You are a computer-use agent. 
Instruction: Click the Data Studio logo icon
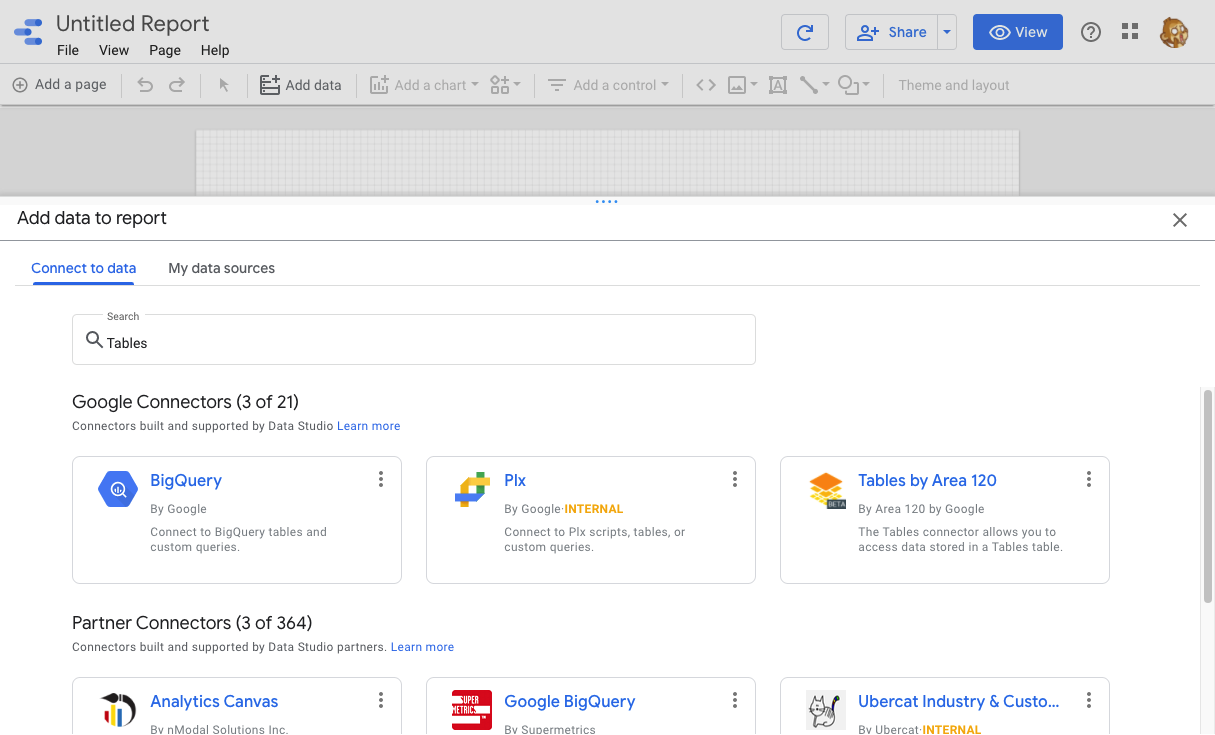(x=28, y=33)
